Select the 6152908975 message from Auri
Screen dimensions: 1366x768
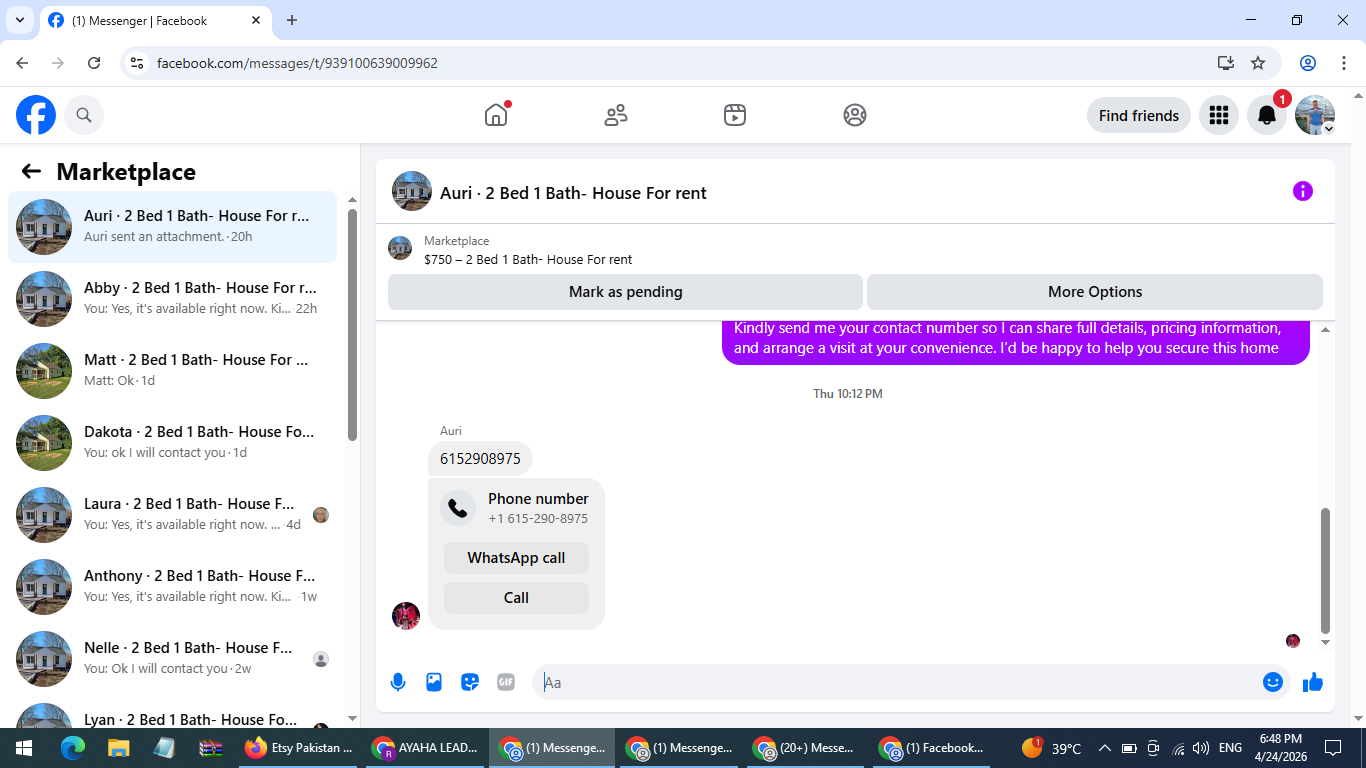(480, 459)
